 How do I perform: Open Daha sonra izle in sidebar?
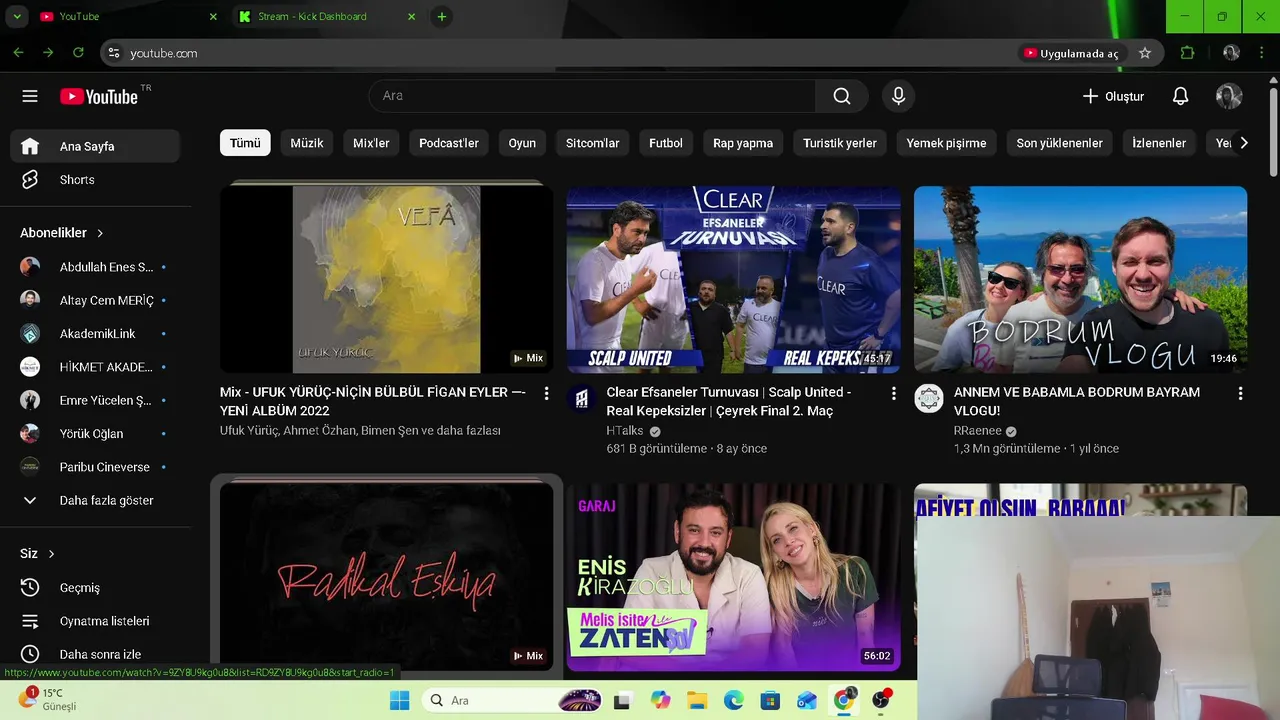95,654
